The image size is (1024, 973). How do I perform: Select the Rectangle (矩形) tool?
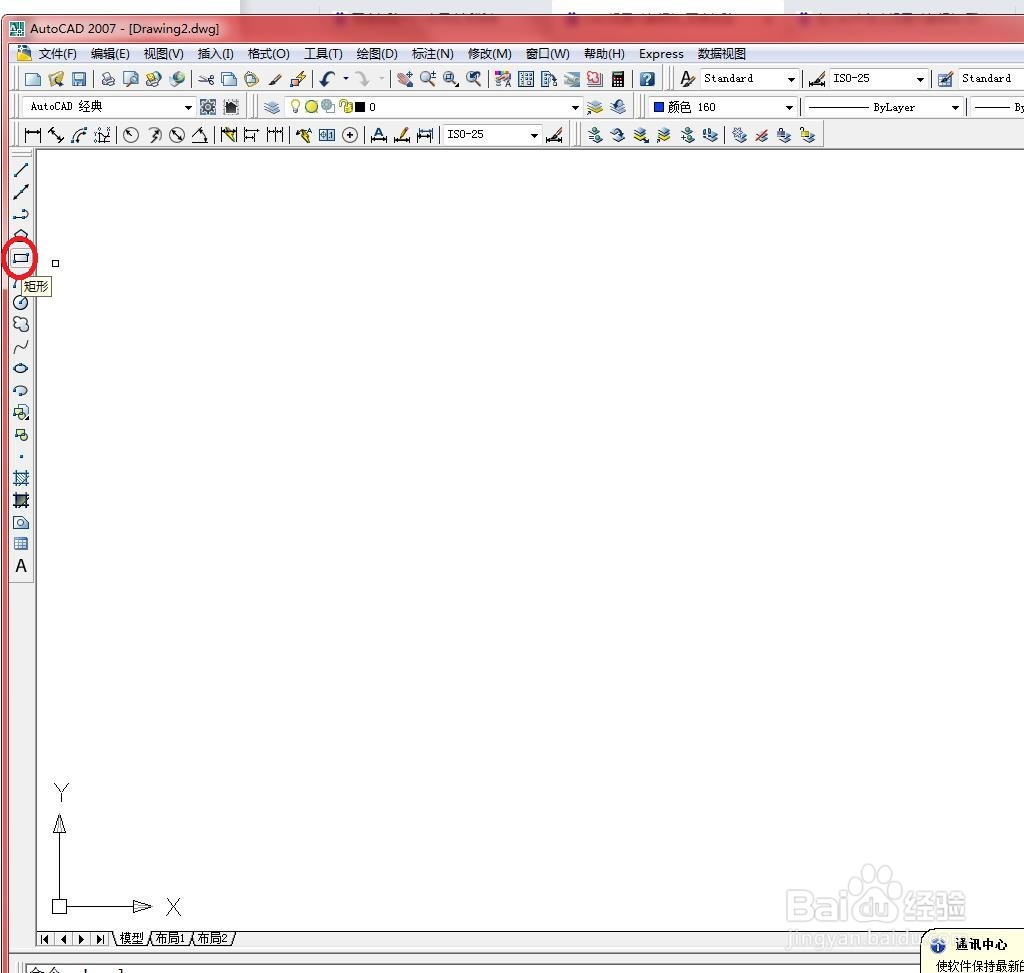[x=21, y=258]
